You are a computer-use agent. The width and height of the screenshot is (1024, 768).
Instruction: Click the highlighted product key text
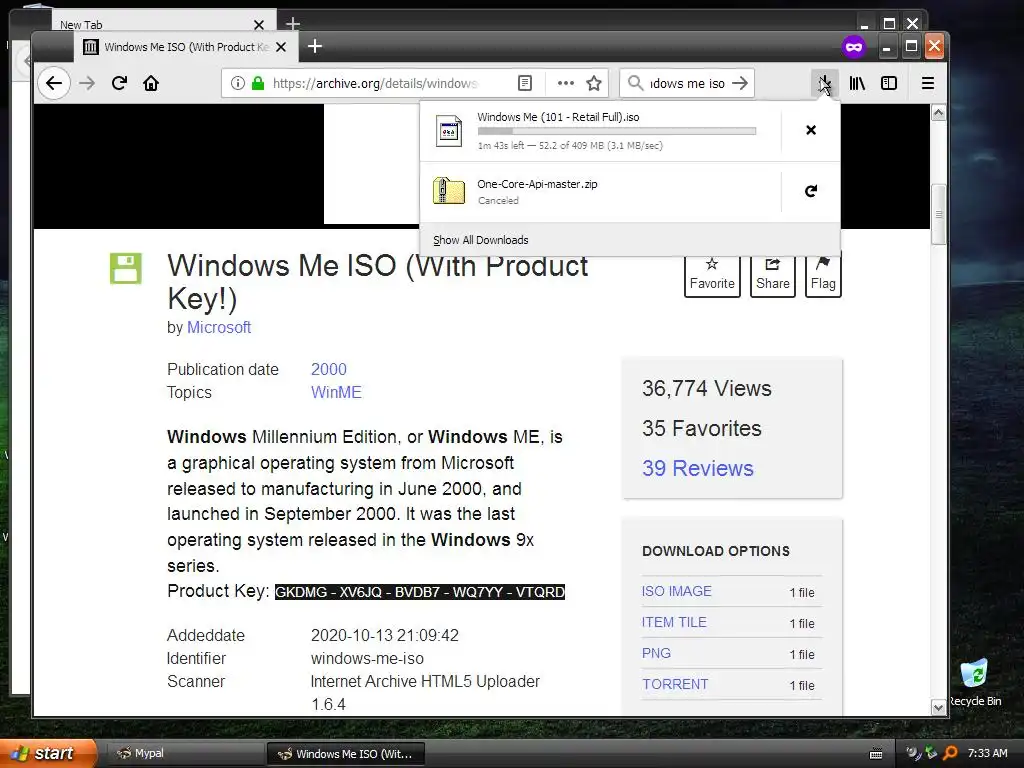tap(419, 592)
